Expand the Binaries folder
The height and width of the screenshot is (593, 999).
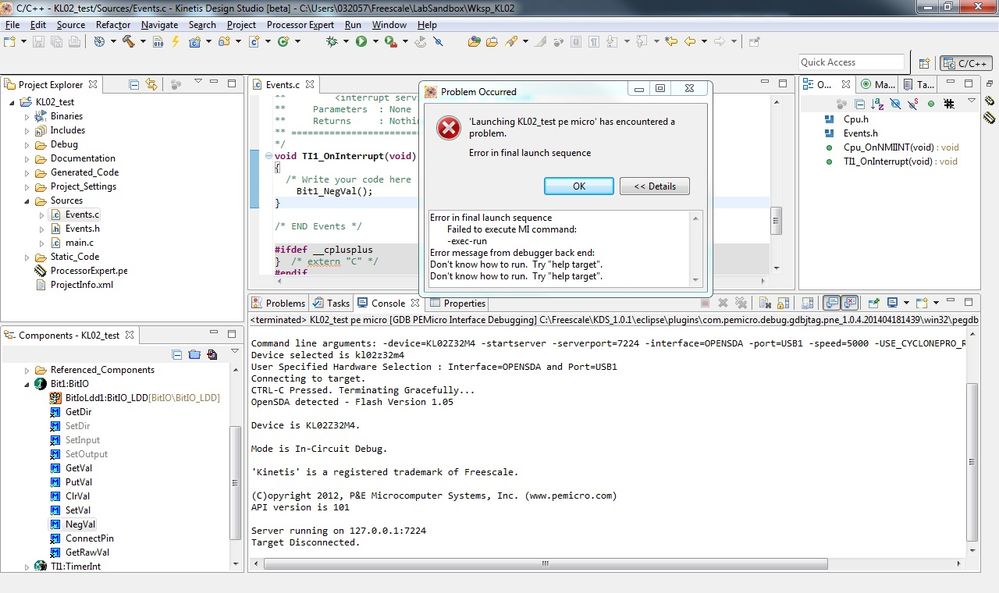coord(27,117)
